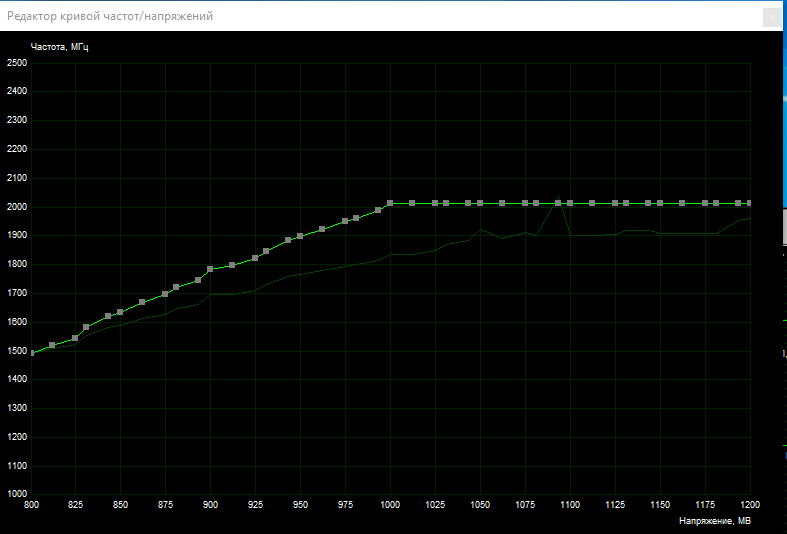
Task: Pick the curve point at 1012 mV
Action: (412, 203)
